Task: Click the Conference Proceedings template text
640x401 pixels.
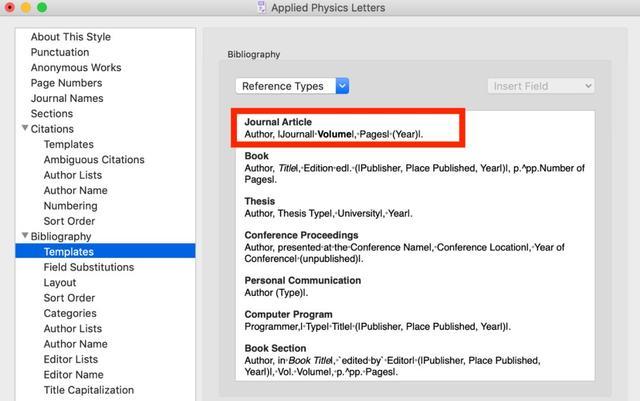Action: tap(404, 253)
